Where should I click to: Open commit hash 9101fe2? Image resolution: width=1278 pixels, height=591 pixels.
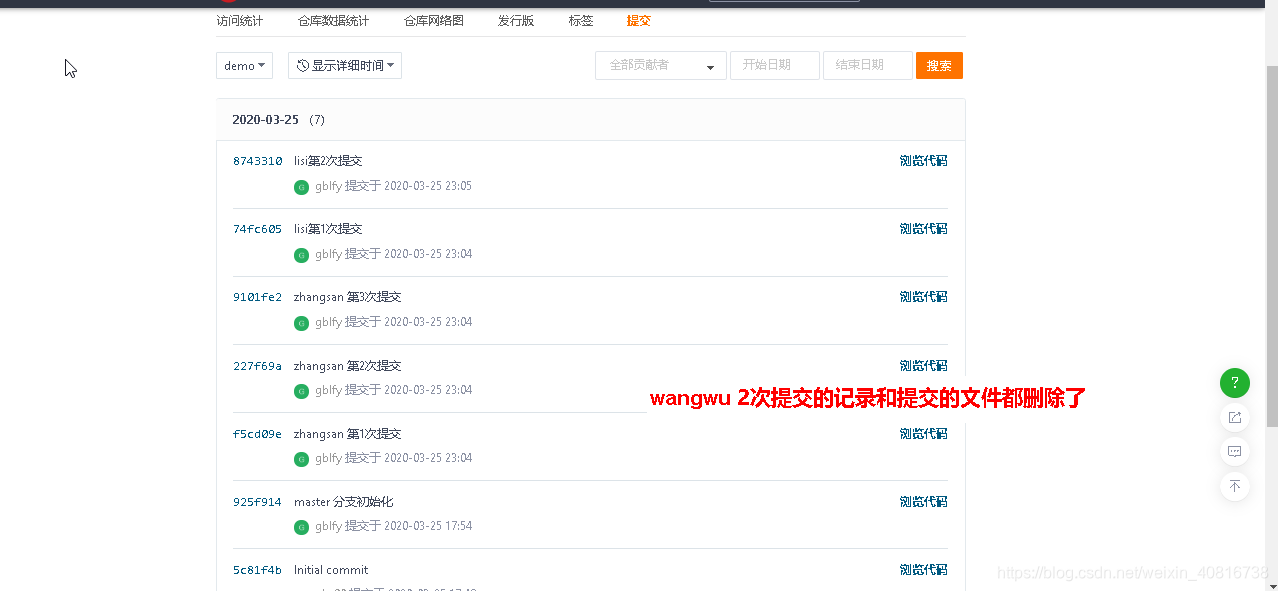[x=257, y=297]
